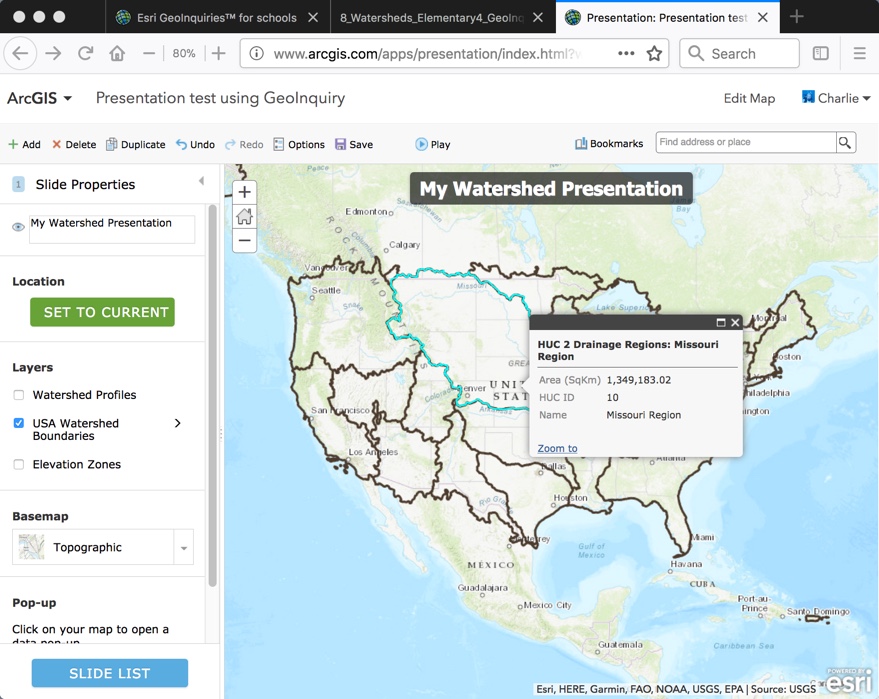Bookmark this page with the star icon
879x699 pixels.
click(654, 54)
